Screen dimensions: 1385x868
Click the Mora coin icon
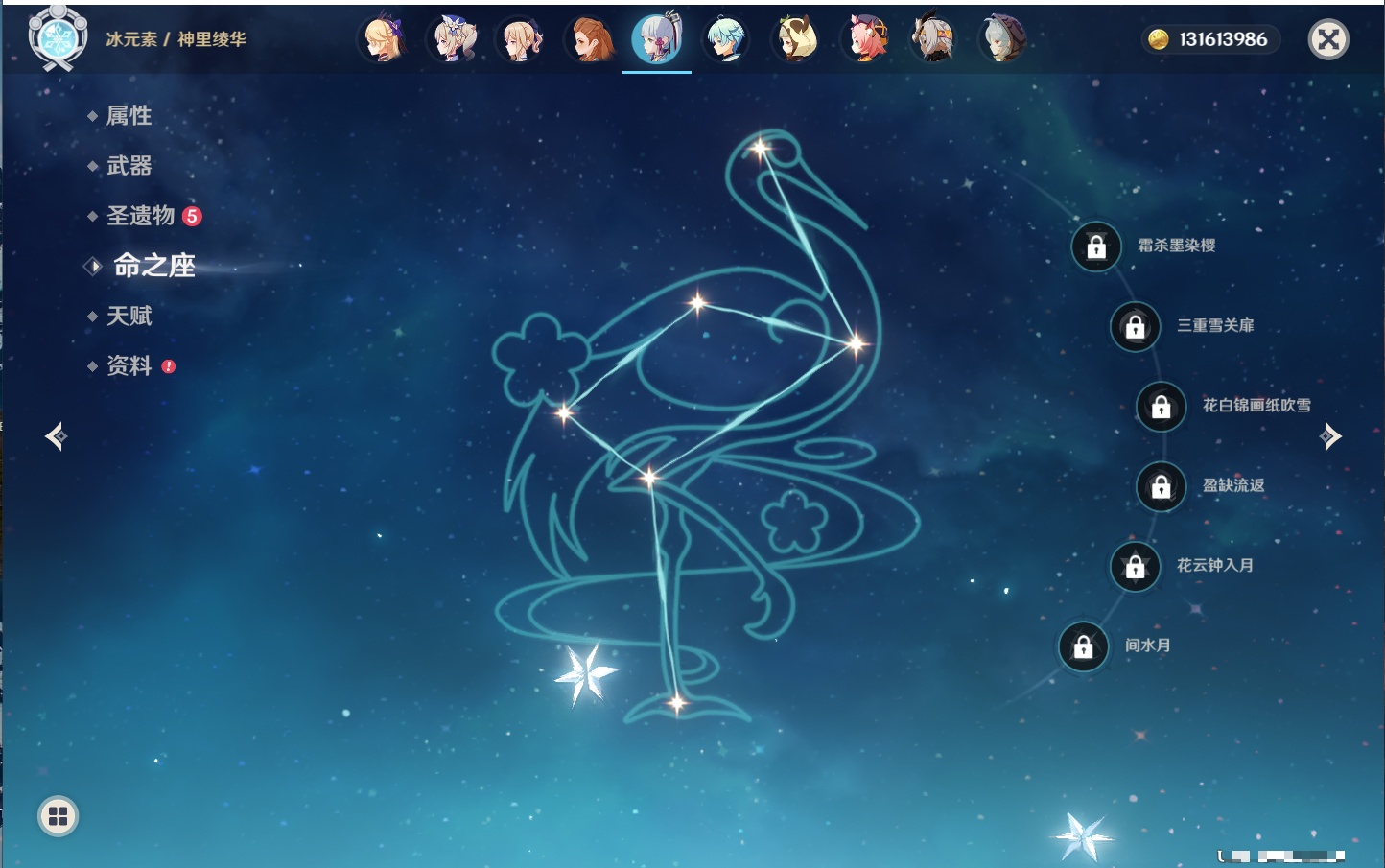pyautogui.click(x=1159, y=39)
